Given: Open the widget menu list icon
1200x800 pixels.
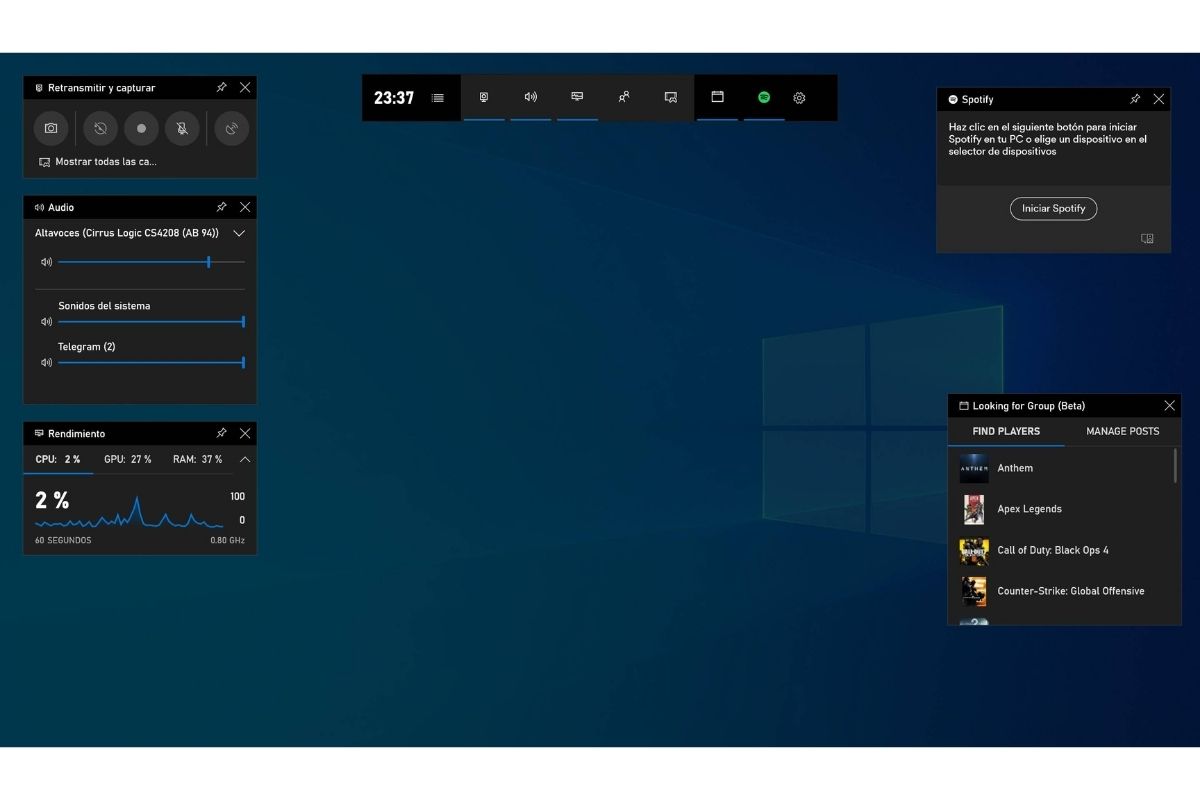Looking at the screenshot, I should point(437,98).
